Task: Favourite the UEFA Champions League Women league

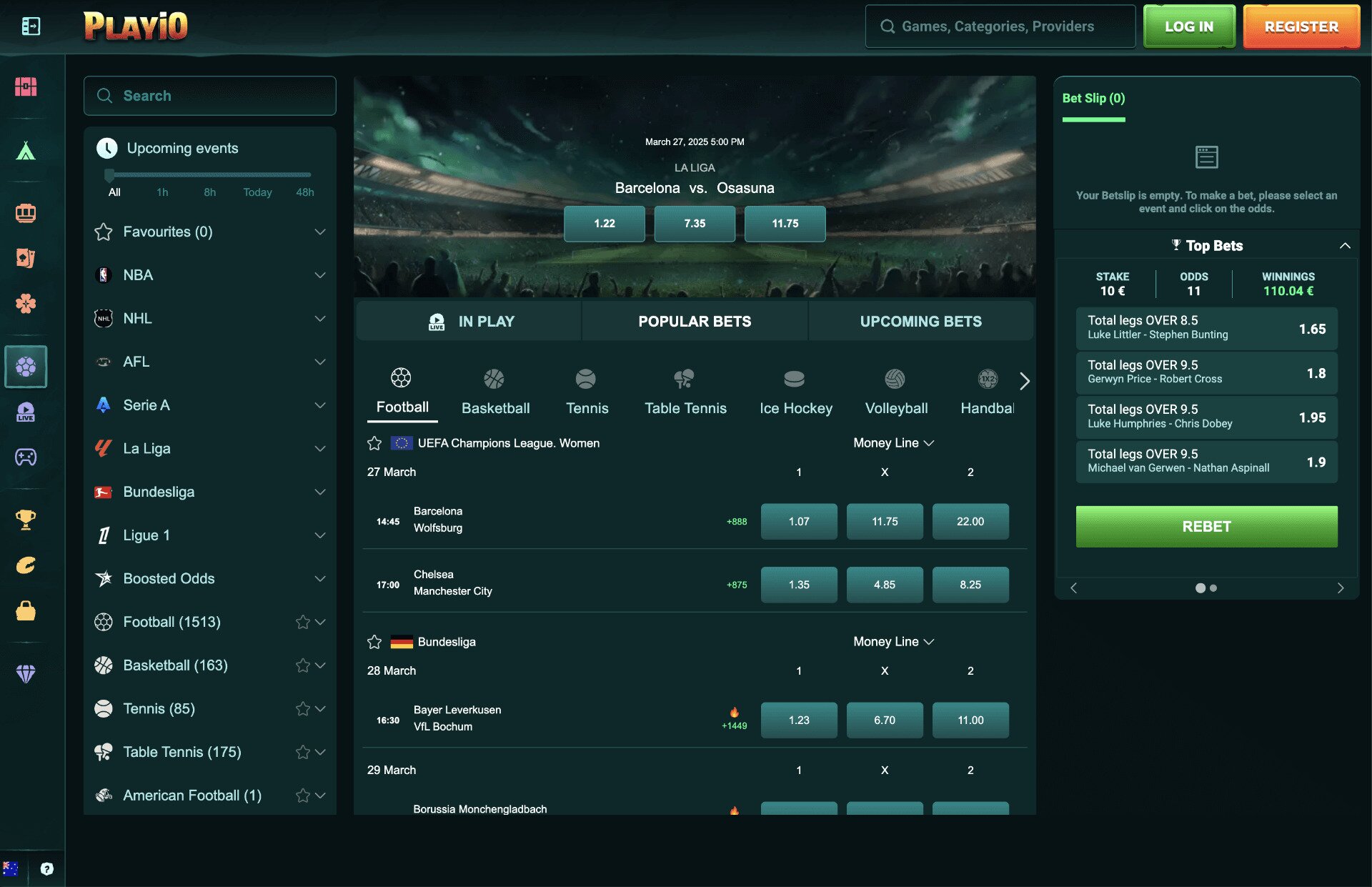Action: (x=374, y=443)
